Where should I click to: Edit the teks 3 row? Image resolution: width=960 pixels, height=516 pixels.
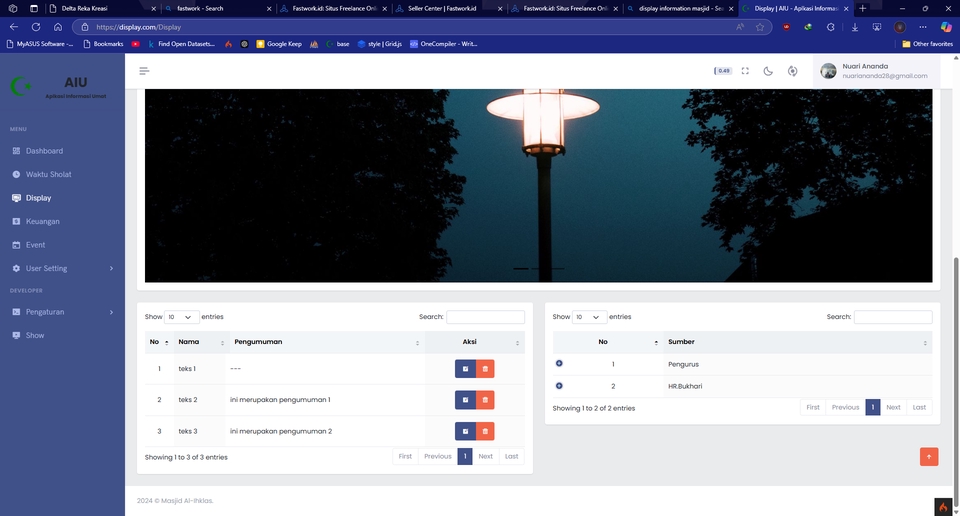coord(465,431)
